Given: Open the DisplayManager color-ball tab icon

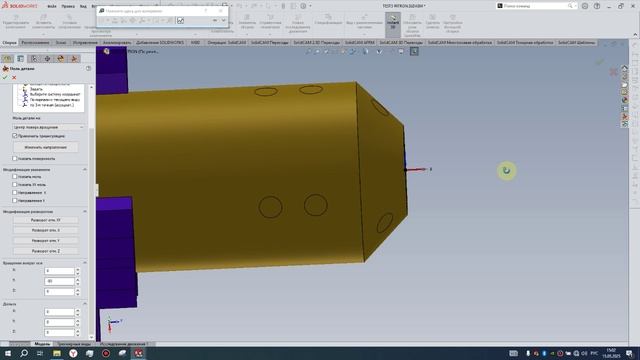Looking at the screenshot, I should tap(61, 59).
